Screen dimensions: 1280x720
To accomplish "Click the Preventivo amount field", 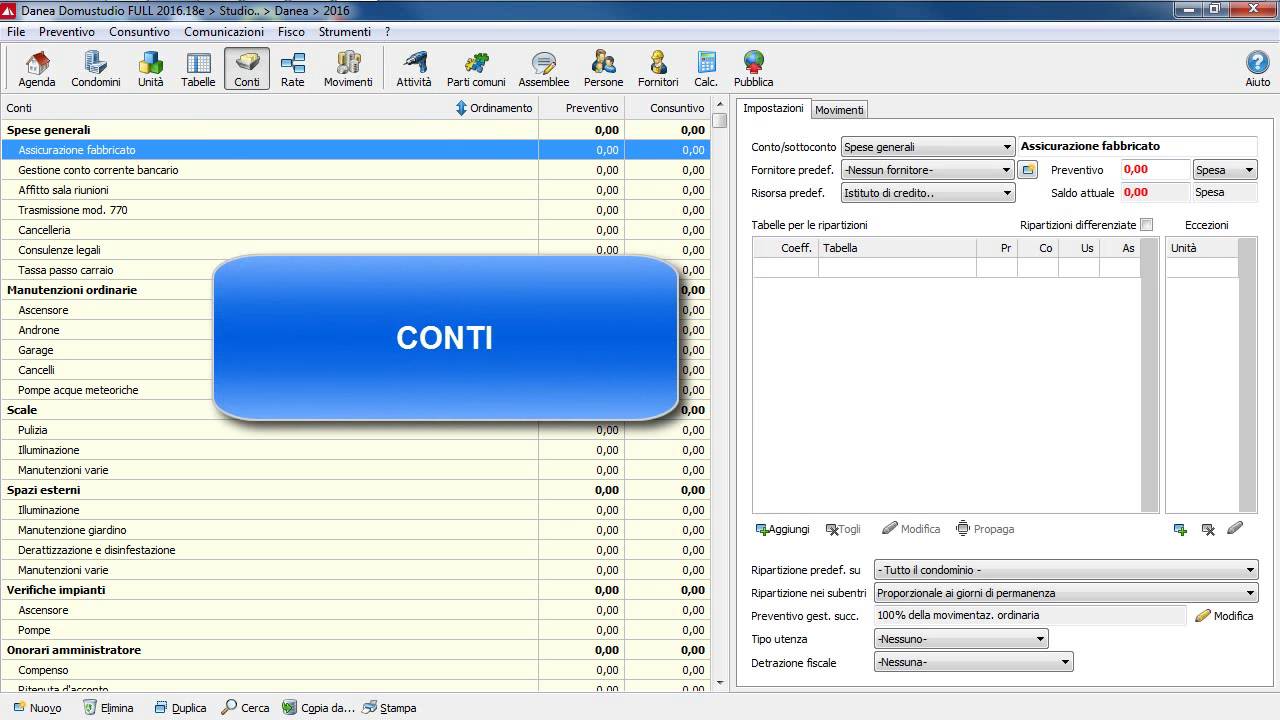I will coord(1155,170).
